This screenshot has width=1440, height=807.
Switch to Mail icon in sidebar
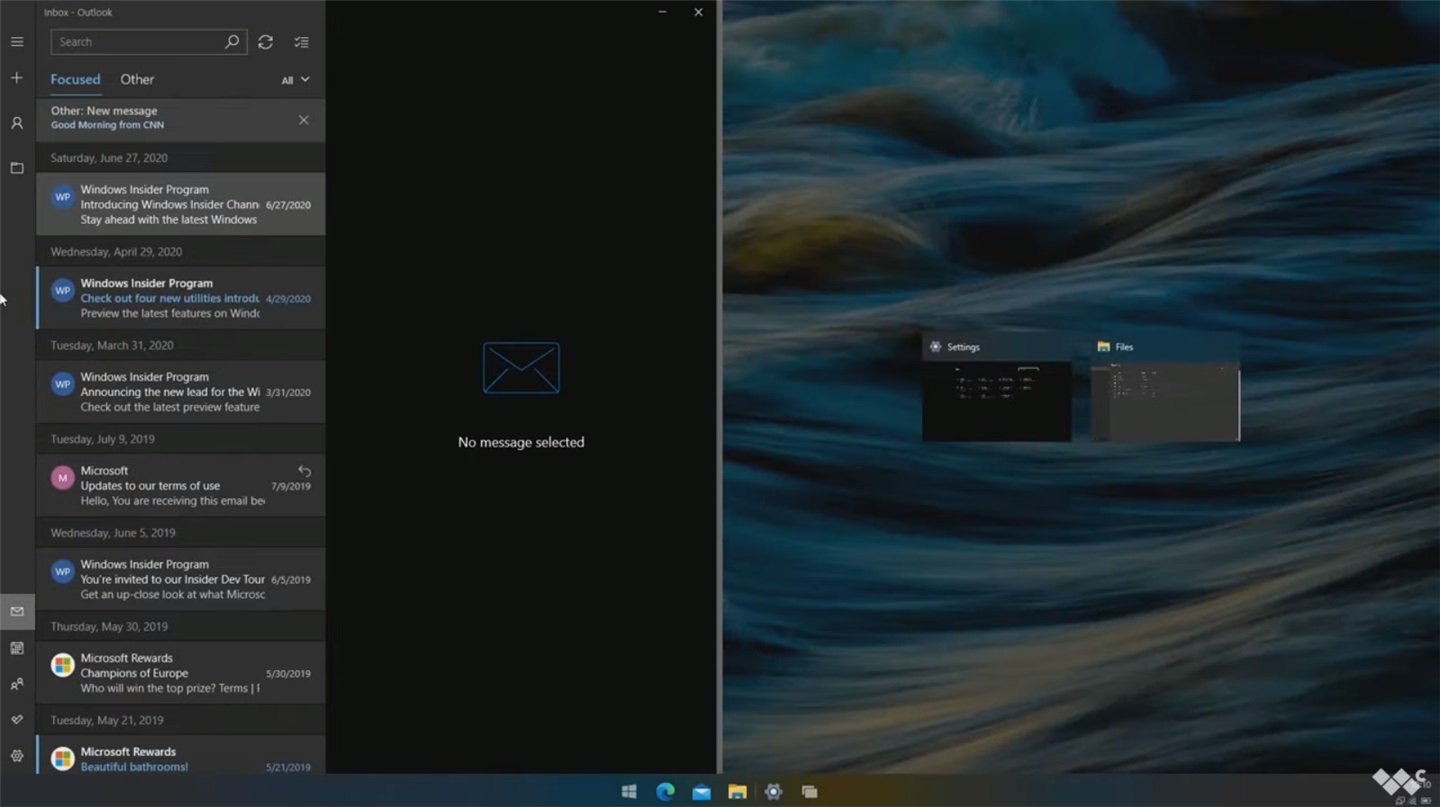(17, 611)
